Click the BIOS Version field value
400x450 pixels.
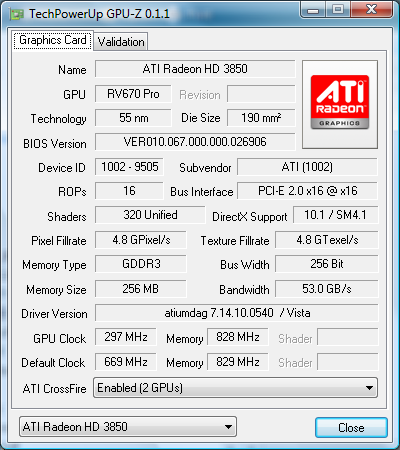pyautogui.click(x=195, y=142)
